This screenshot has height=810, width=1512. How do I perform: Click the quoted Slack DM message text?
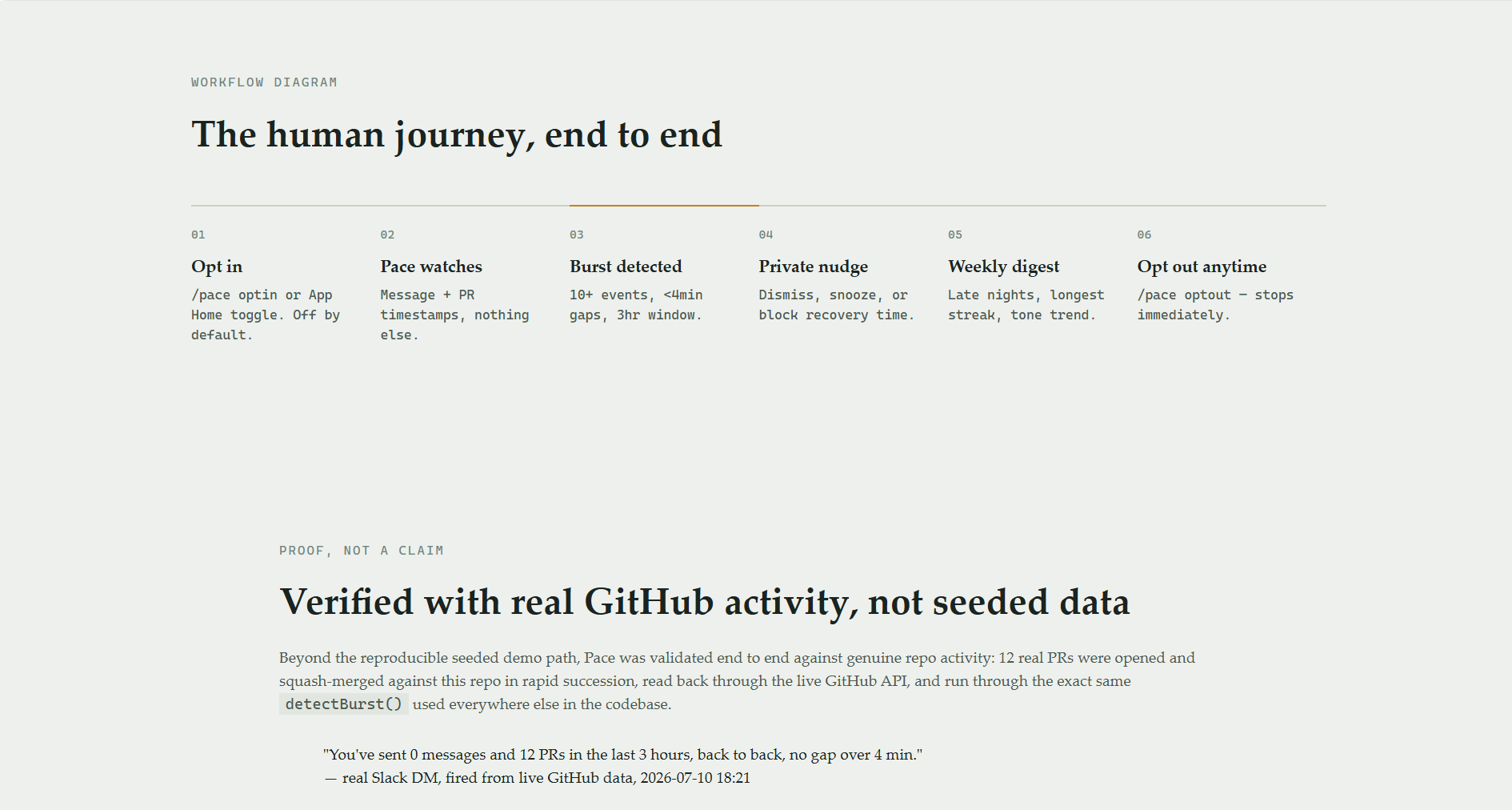(623, 755)
